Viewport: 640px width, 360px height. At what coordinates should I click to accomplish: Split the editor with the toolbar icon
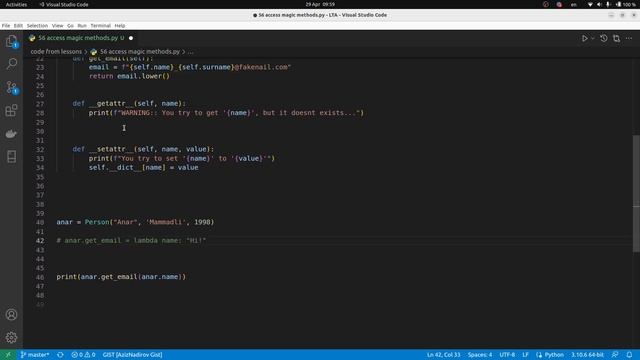click(x=616, y=38)
